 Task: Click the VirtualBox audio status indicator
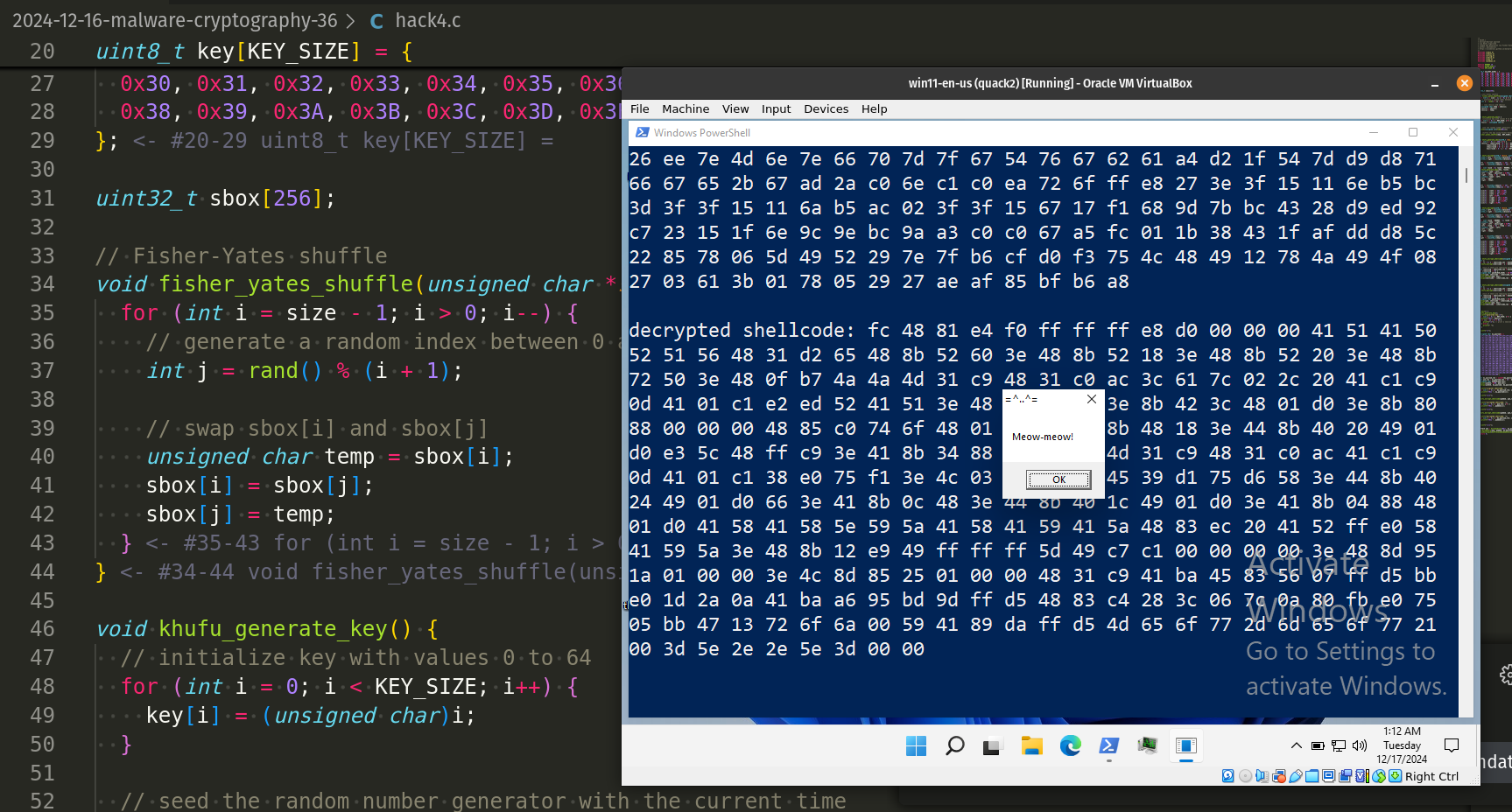click(x=1262, y=776)
